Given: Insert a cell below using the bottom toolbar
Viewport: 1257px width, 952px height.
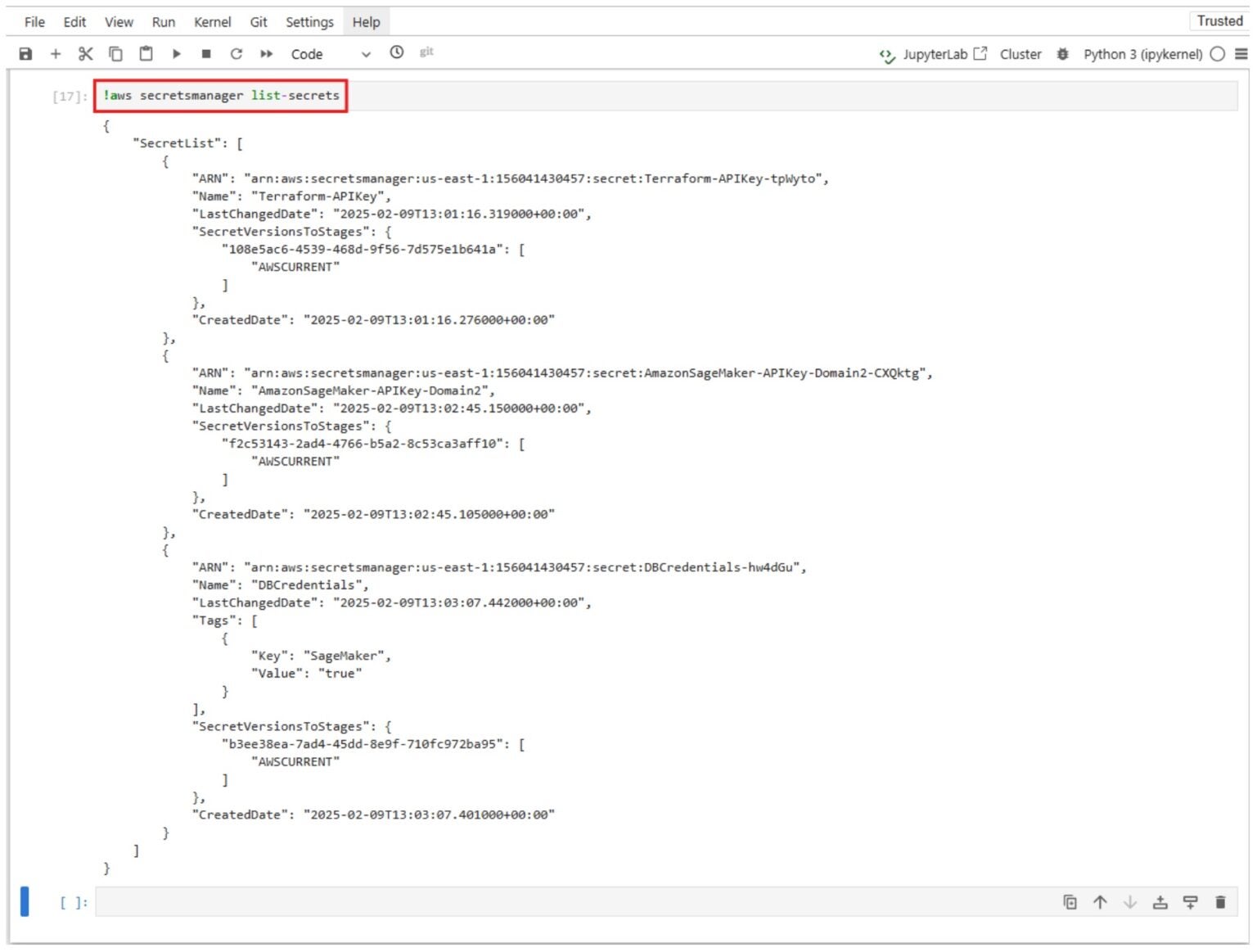Looking at the screenshot, I should [x=1190, y=902].
